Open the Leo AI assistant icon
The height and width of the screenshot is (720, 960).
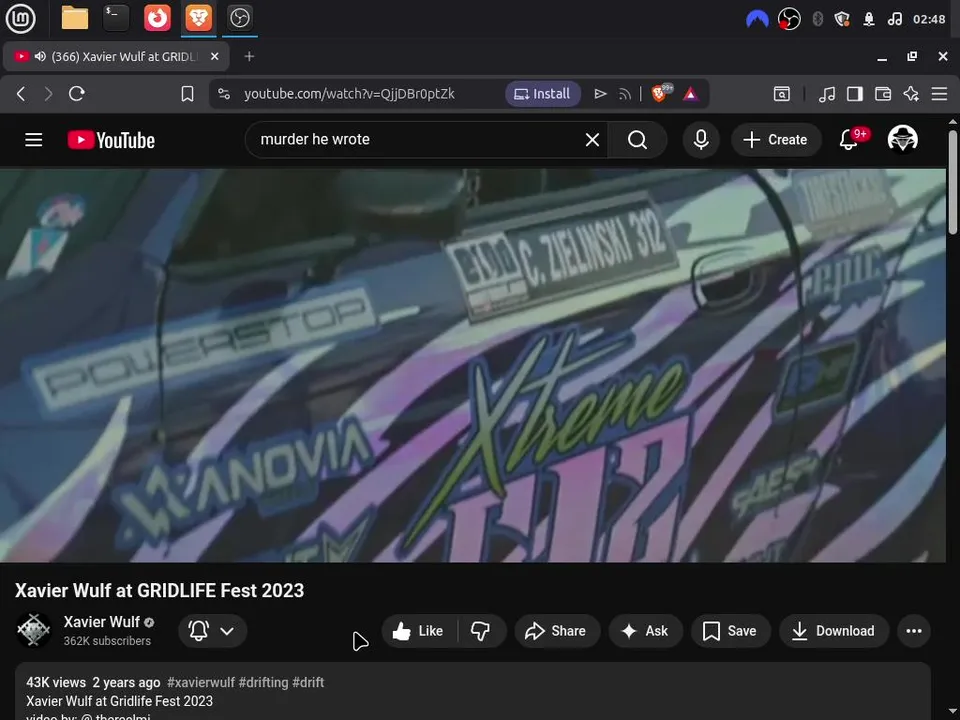click(x=911, y=94)
